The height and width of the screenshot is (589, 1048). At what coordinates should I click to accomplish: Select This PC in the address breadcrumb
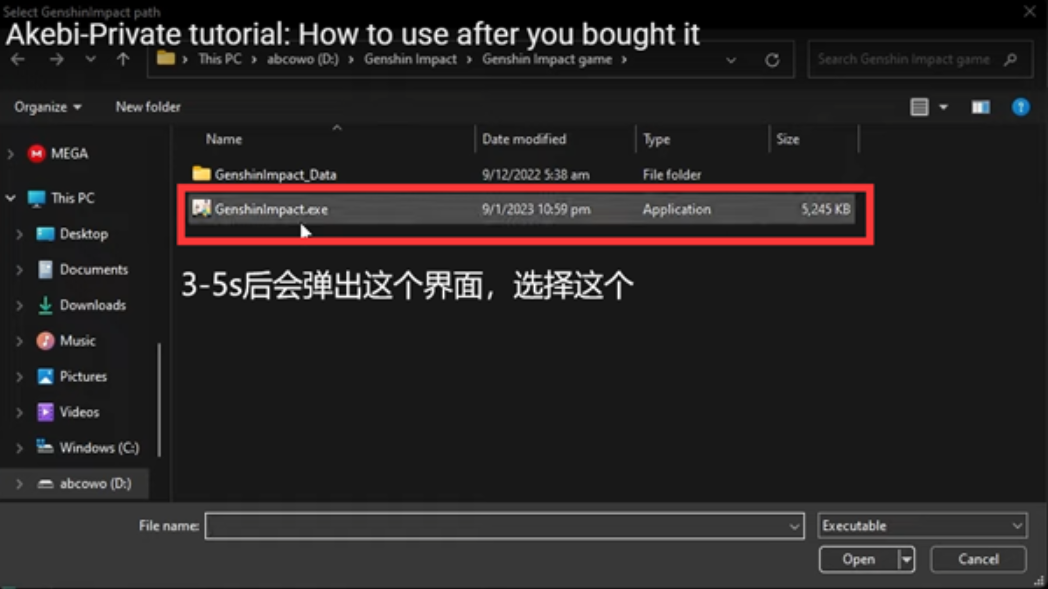tap(220, 59)
